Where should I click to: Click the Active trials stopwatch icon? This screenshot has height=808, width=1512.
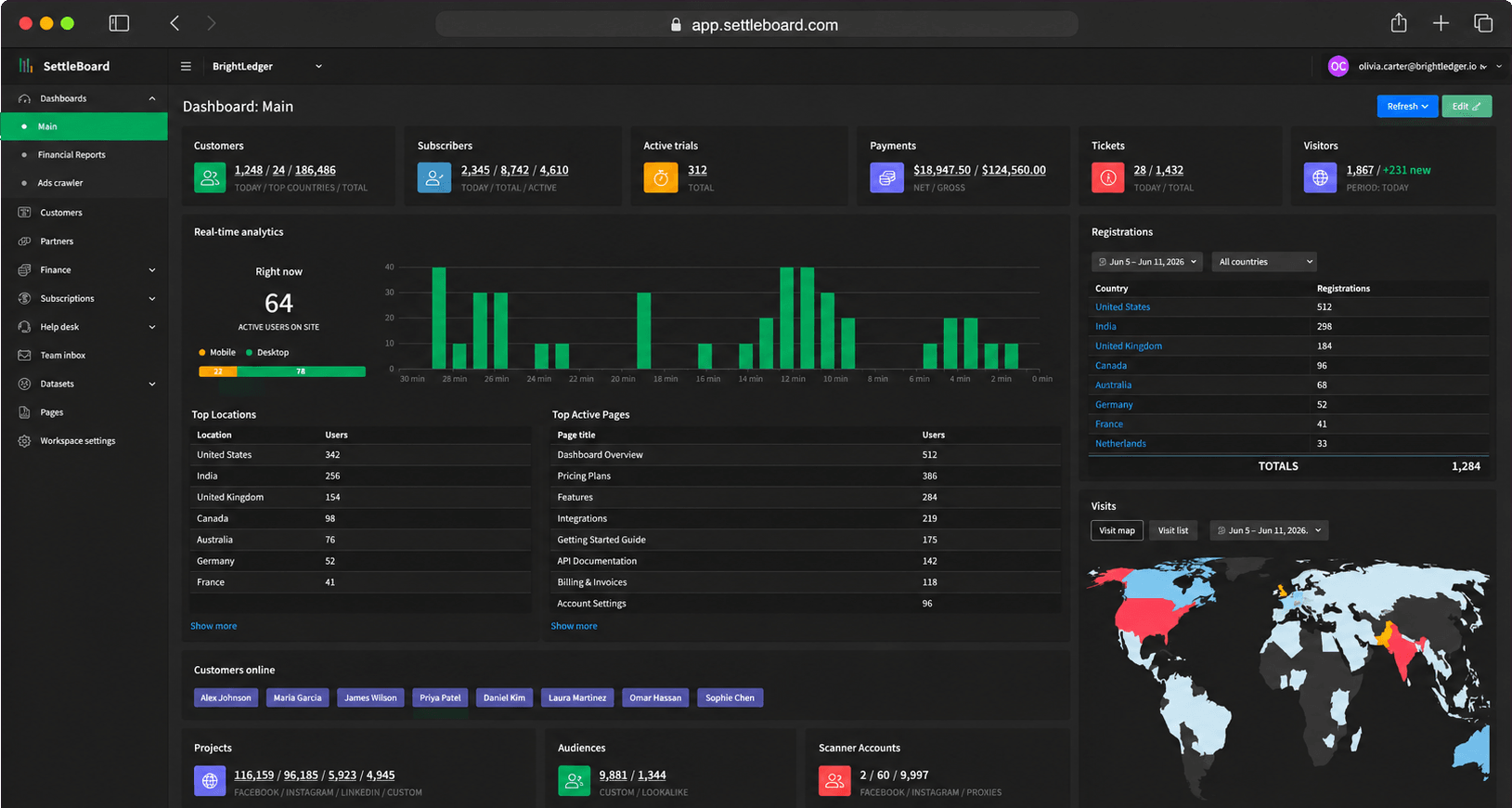661,177
